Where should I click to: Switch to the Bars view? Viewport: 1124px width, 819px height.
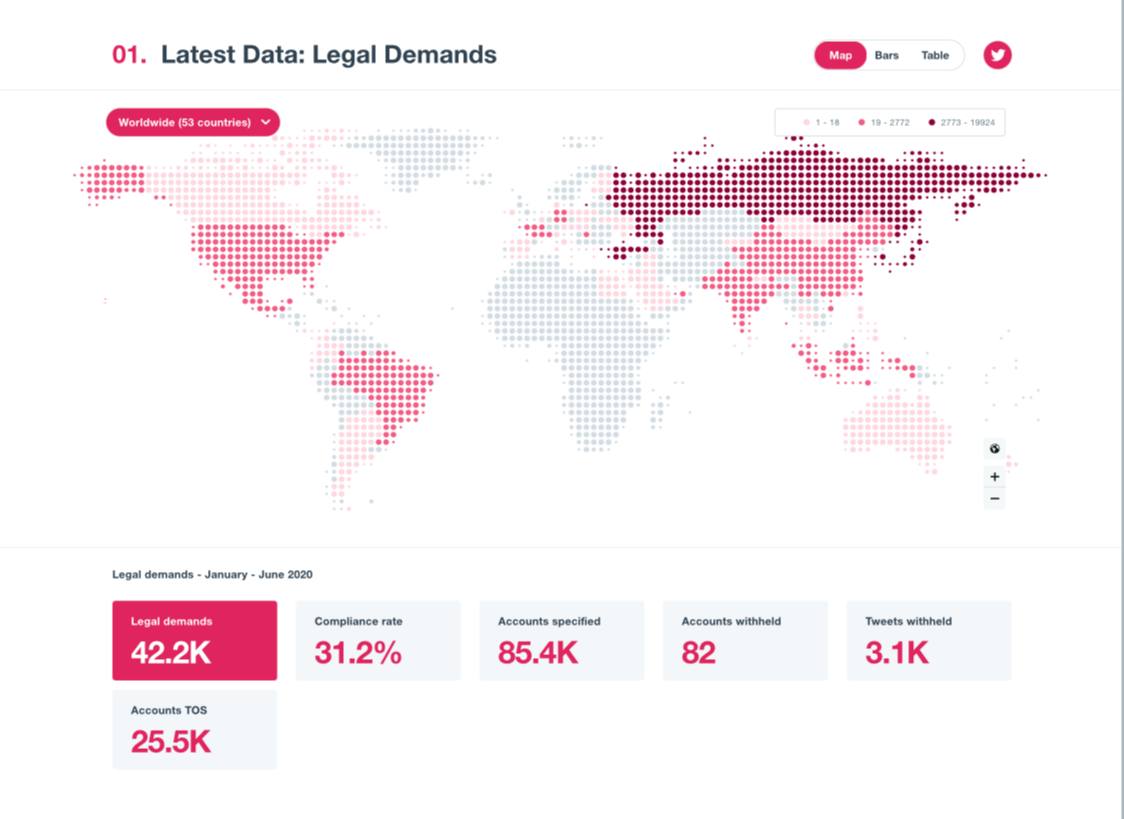pos(886,55)
